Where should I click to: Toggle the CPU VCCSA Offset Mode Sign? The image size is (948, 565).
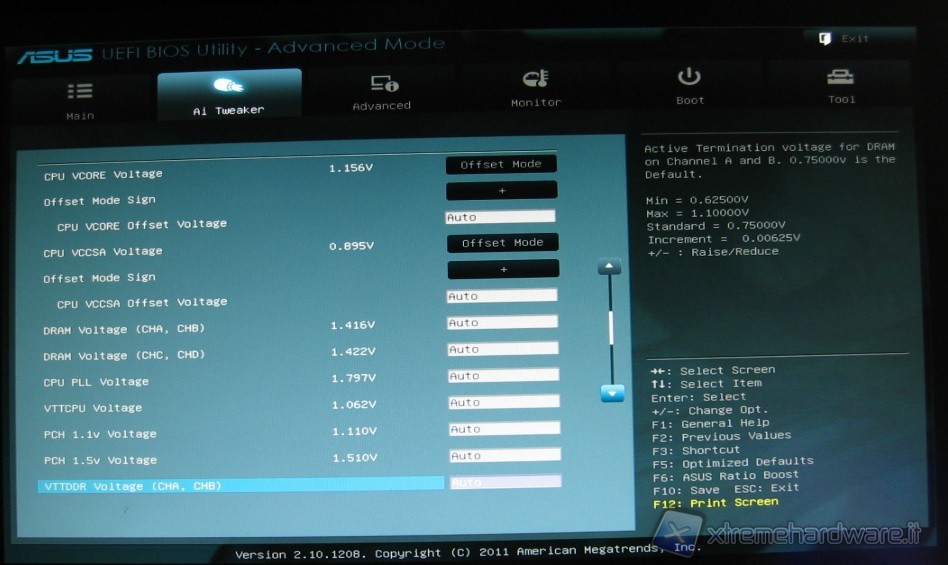pos(503,269)
